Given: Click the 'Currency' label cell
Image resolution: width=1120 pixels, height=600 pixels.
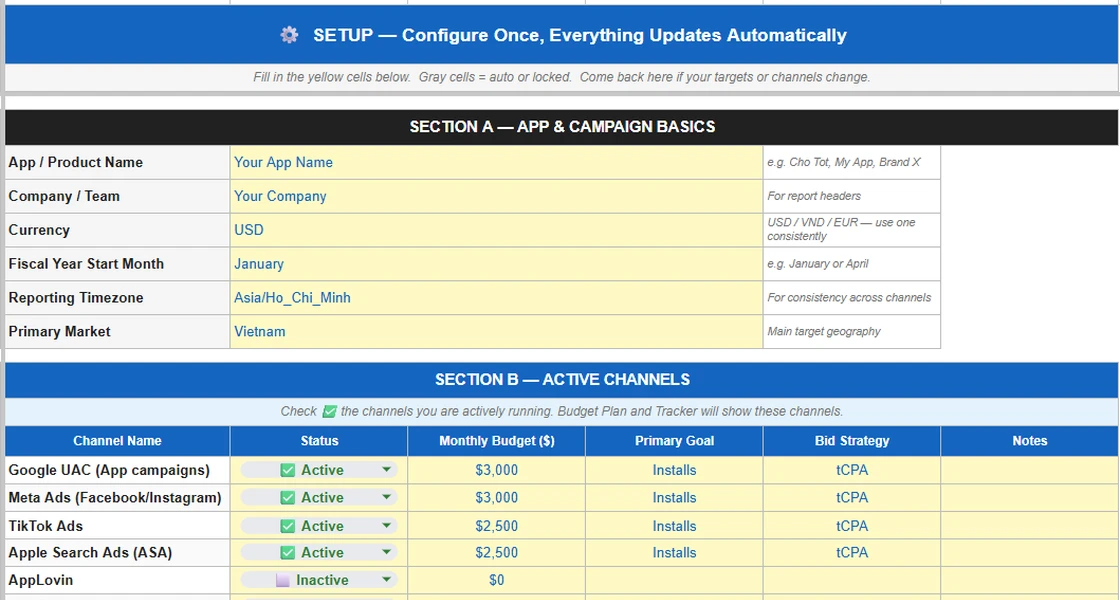Looking at the screenshot, I should [117, 230].
